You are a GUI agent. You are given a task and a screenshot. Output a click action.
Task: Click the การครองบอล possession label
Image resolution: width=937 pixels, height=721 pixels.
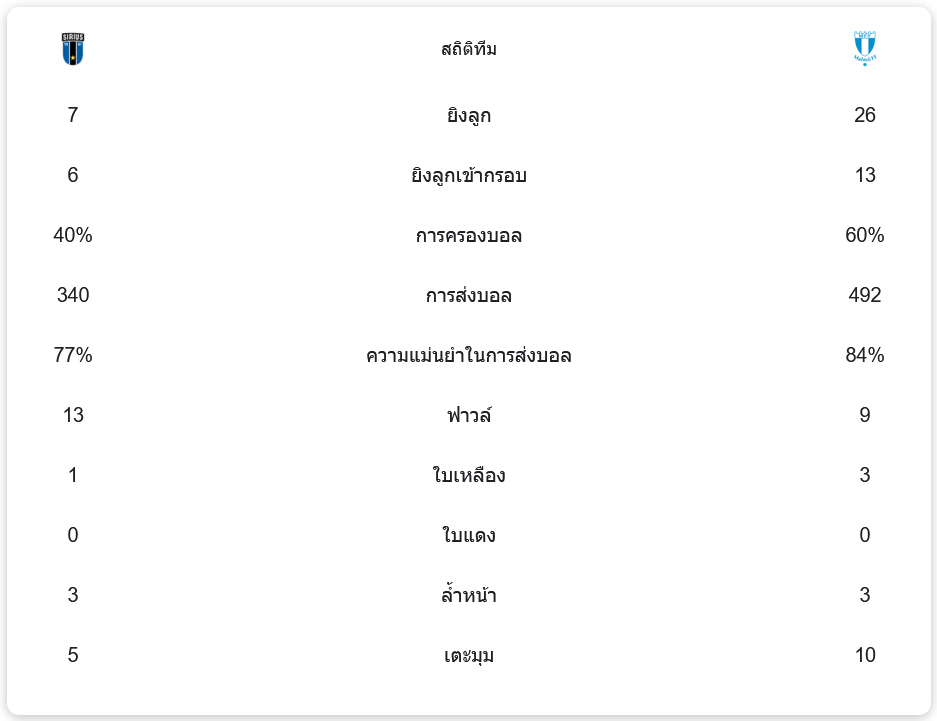pos(468,236)
